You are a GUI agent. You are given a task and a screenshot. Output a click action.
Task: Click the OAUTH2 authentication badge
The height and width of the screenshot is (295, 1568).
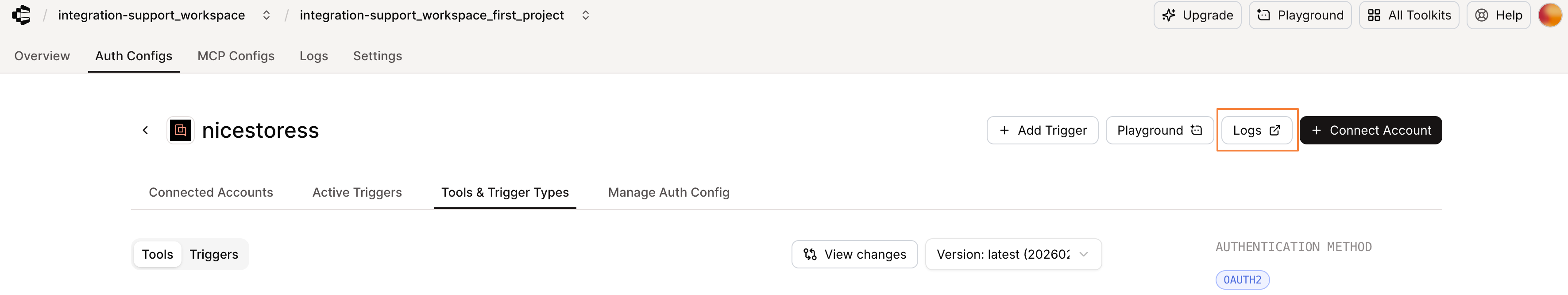click(x=1242, y=280)
